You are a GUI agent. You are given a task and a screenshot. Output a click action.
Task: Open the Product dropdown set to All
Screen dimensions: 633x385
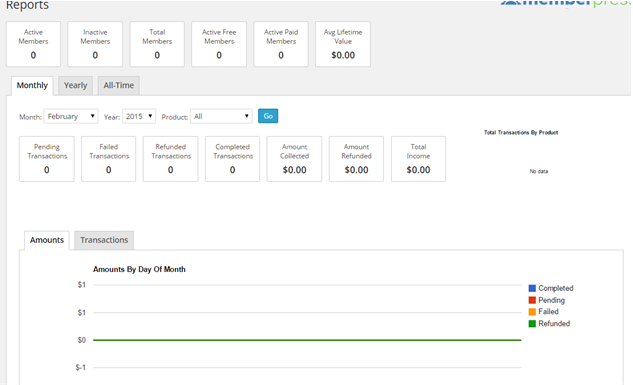[221, 116]
